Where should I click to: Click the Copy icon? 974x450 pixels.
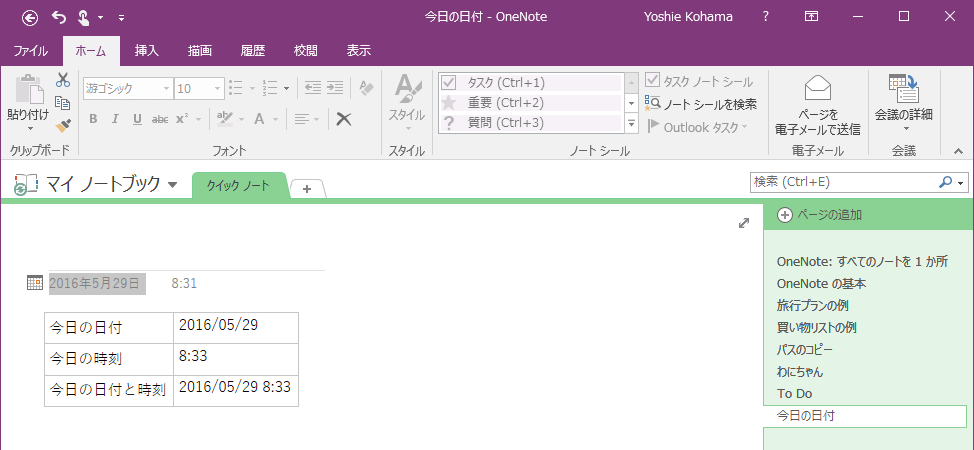63,103
